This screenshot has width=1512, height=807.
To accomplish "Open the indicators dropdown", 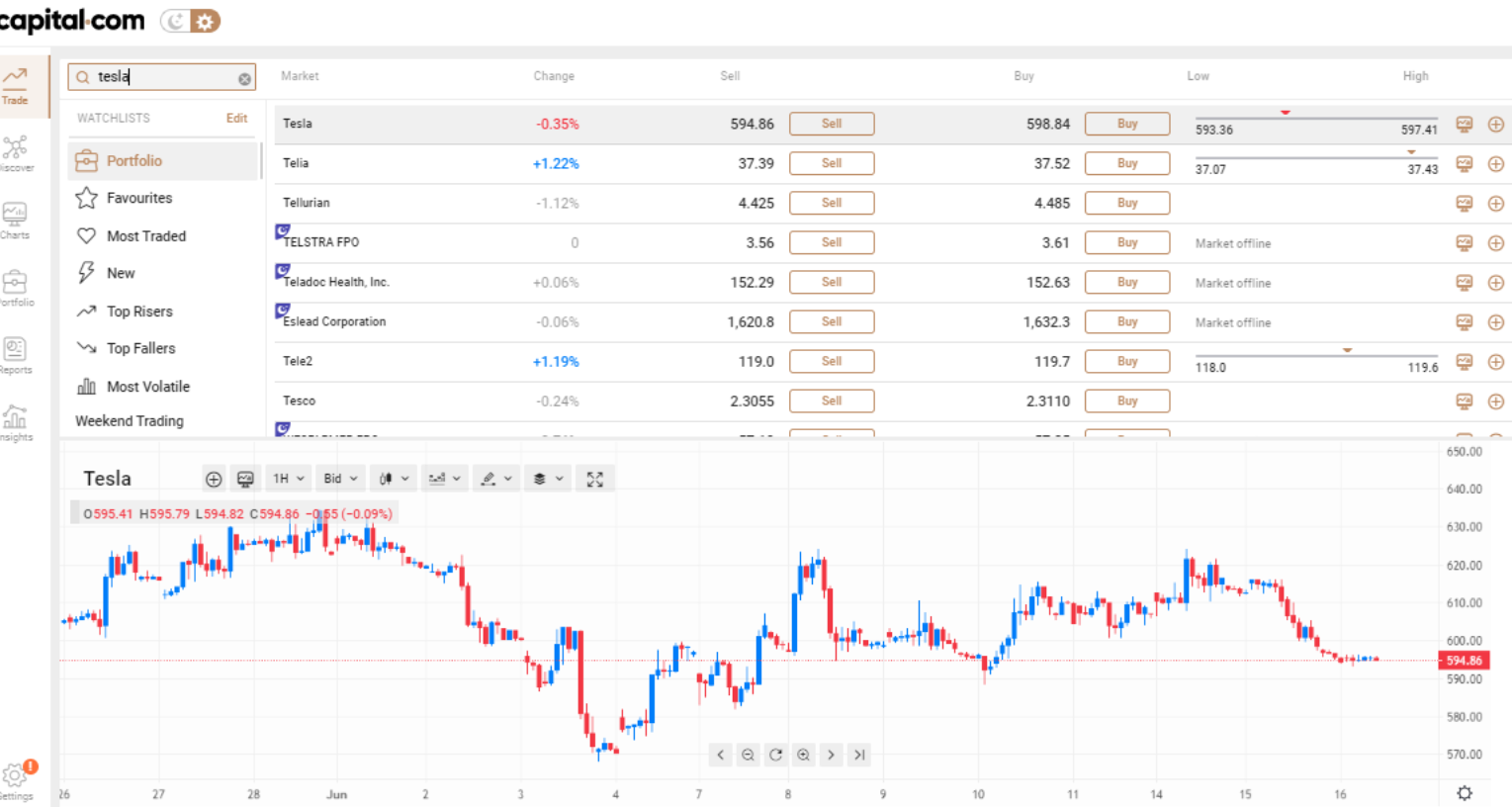I will click(x=445, y=479).
